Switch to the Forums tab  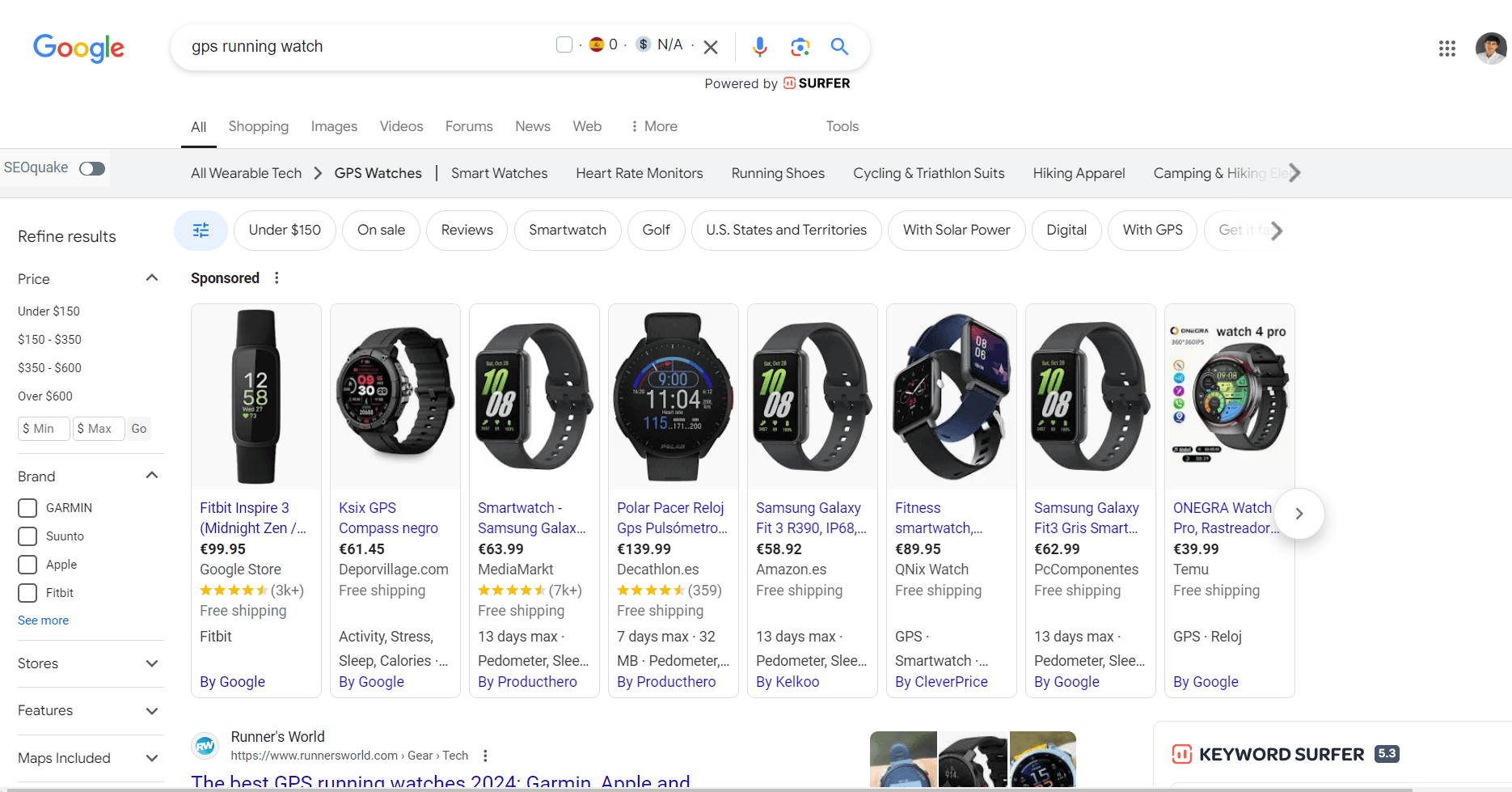click(469, 126)
